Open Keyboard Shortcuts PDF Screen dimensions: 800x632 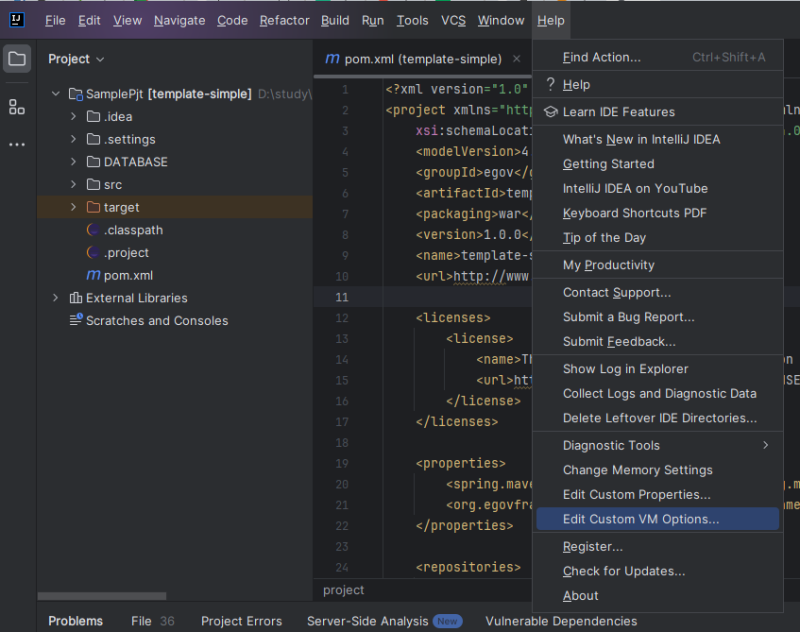coord(658,213)
